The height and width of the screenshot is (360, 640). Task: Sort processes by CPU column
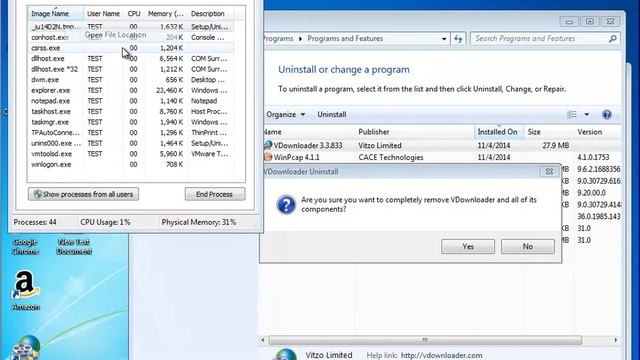pos(133,14)
